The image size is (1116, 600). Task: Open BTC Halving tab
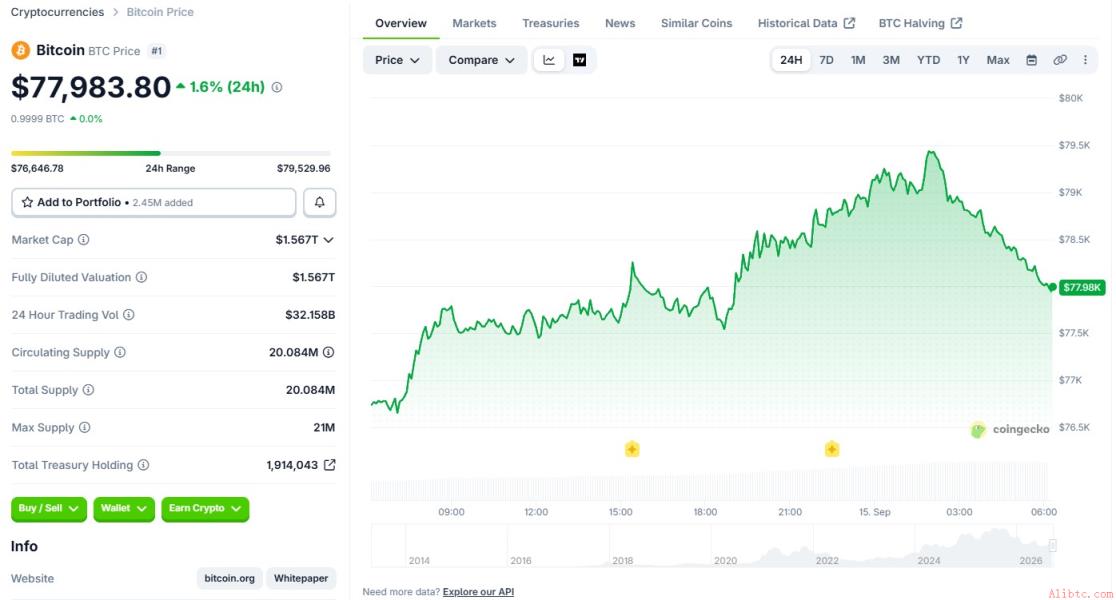pyautogui.click(x=920, y=23)
